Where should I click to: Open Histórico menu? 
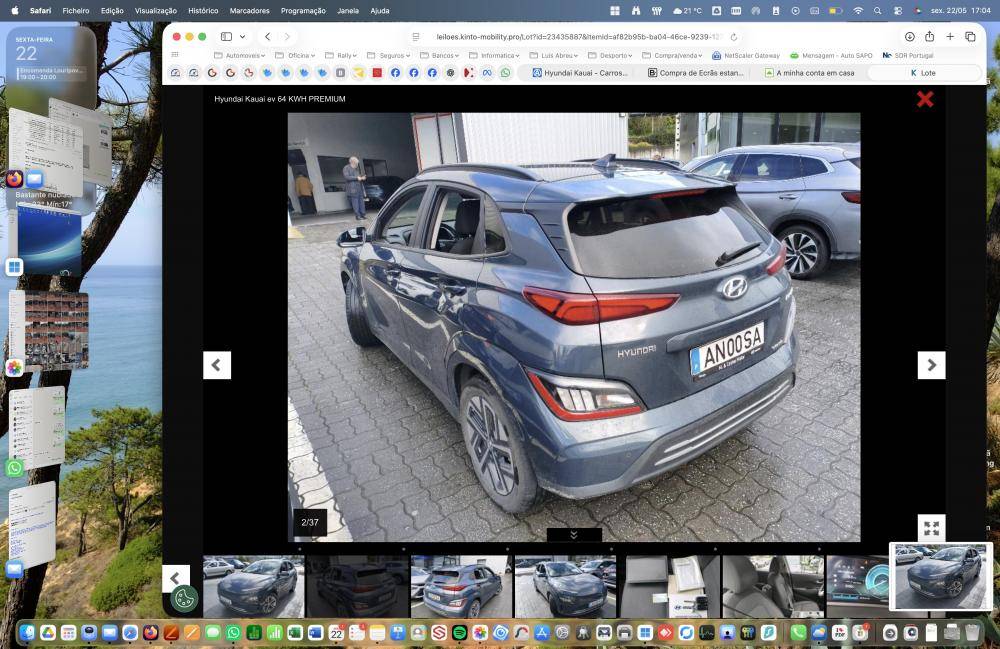coord(203,11)
